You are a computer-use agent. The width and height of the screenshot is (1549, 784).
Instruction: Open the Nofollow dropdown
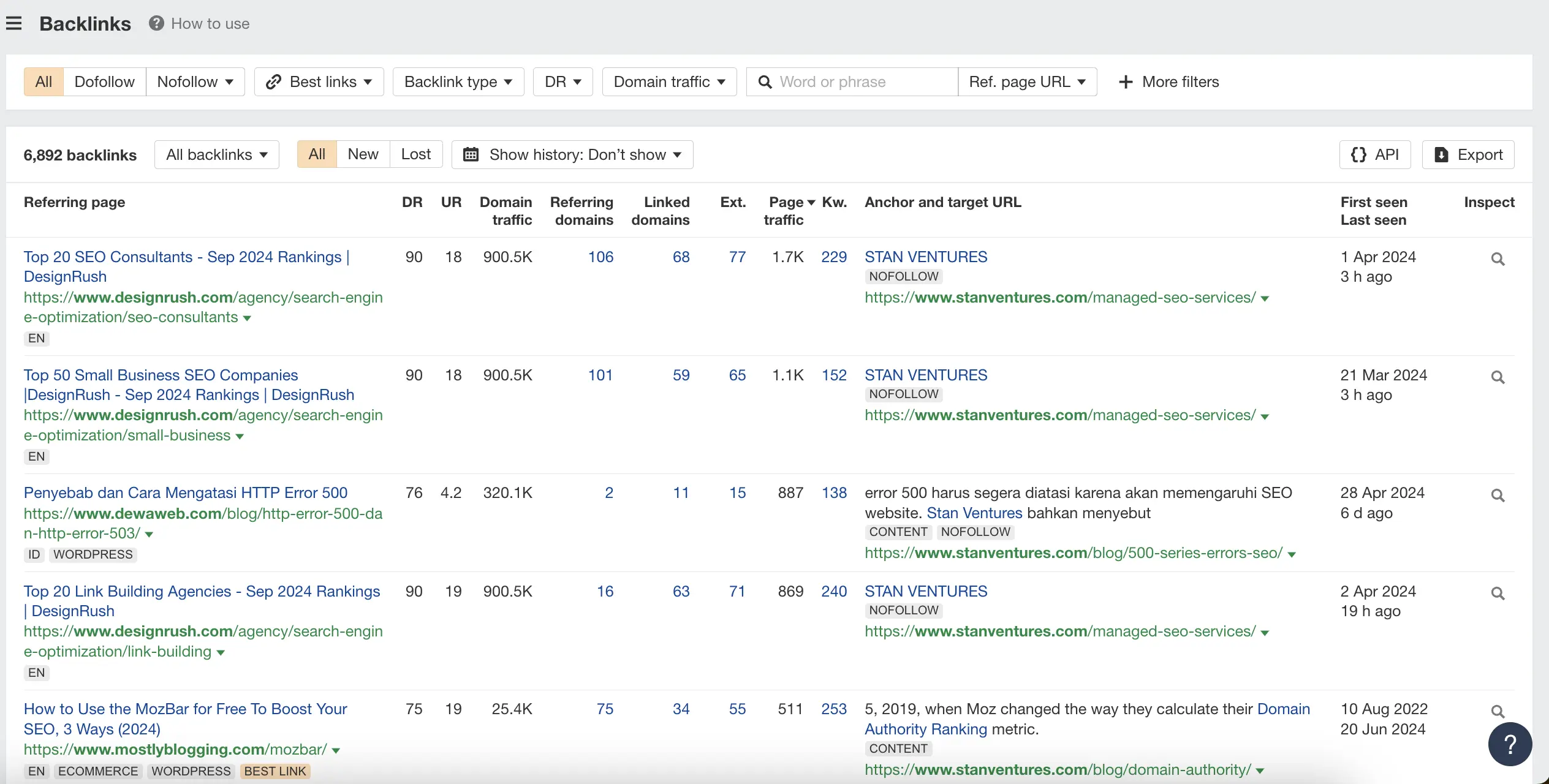(x=195, y=82)
